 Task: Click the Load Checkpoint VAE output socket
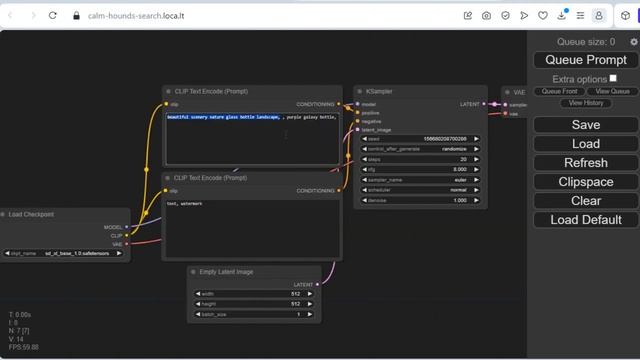coord(127,244)
